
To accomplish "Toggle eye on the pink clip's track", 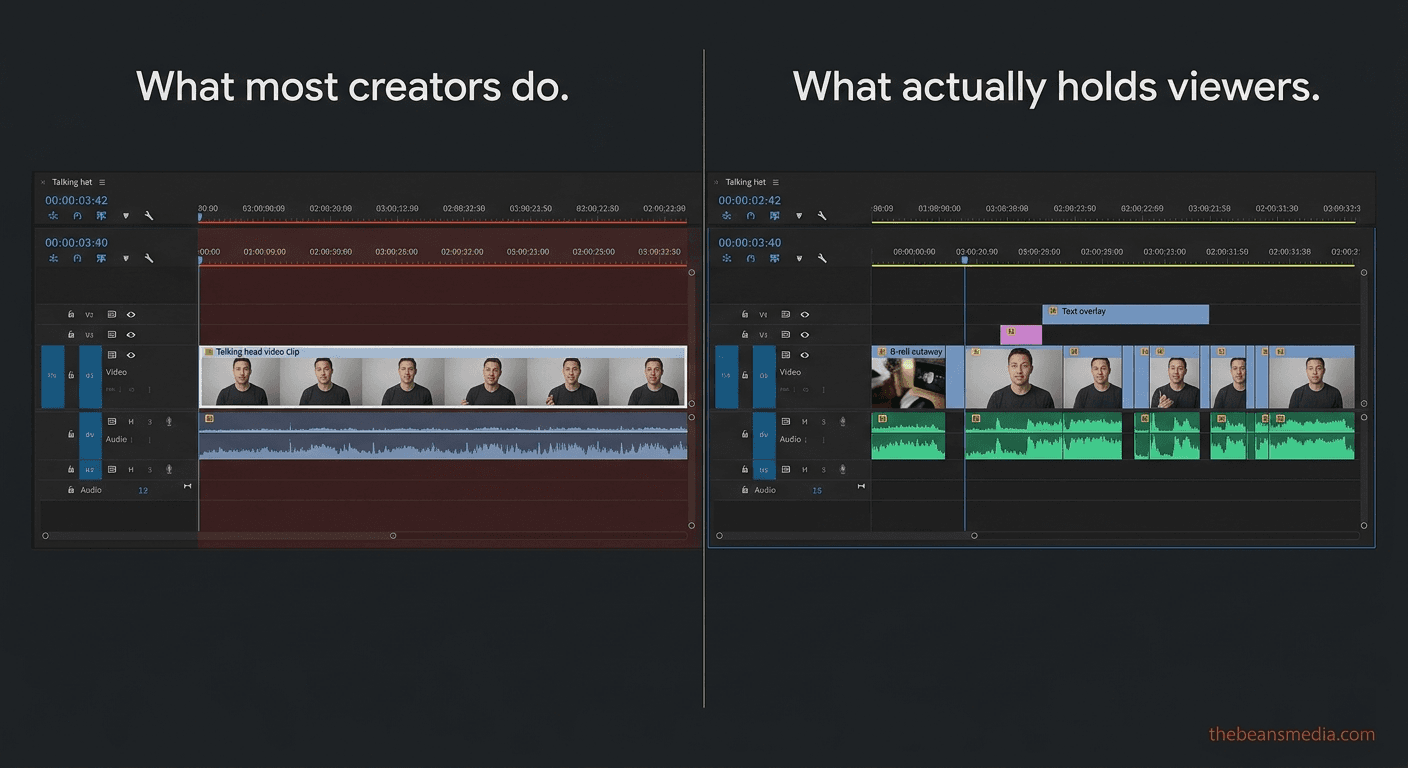I will coord(805,335).
